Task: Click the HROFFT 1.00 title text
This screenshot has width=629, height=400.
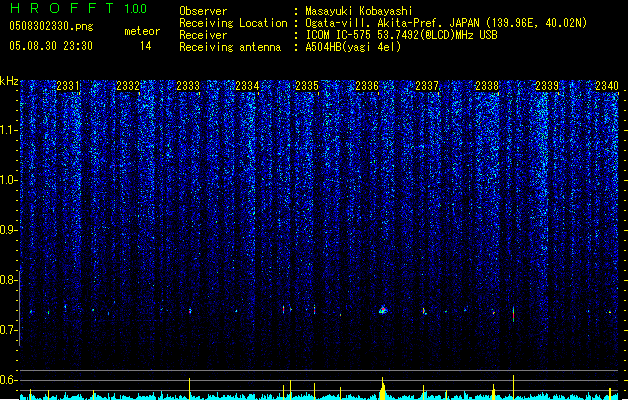Action: (79, 8)
